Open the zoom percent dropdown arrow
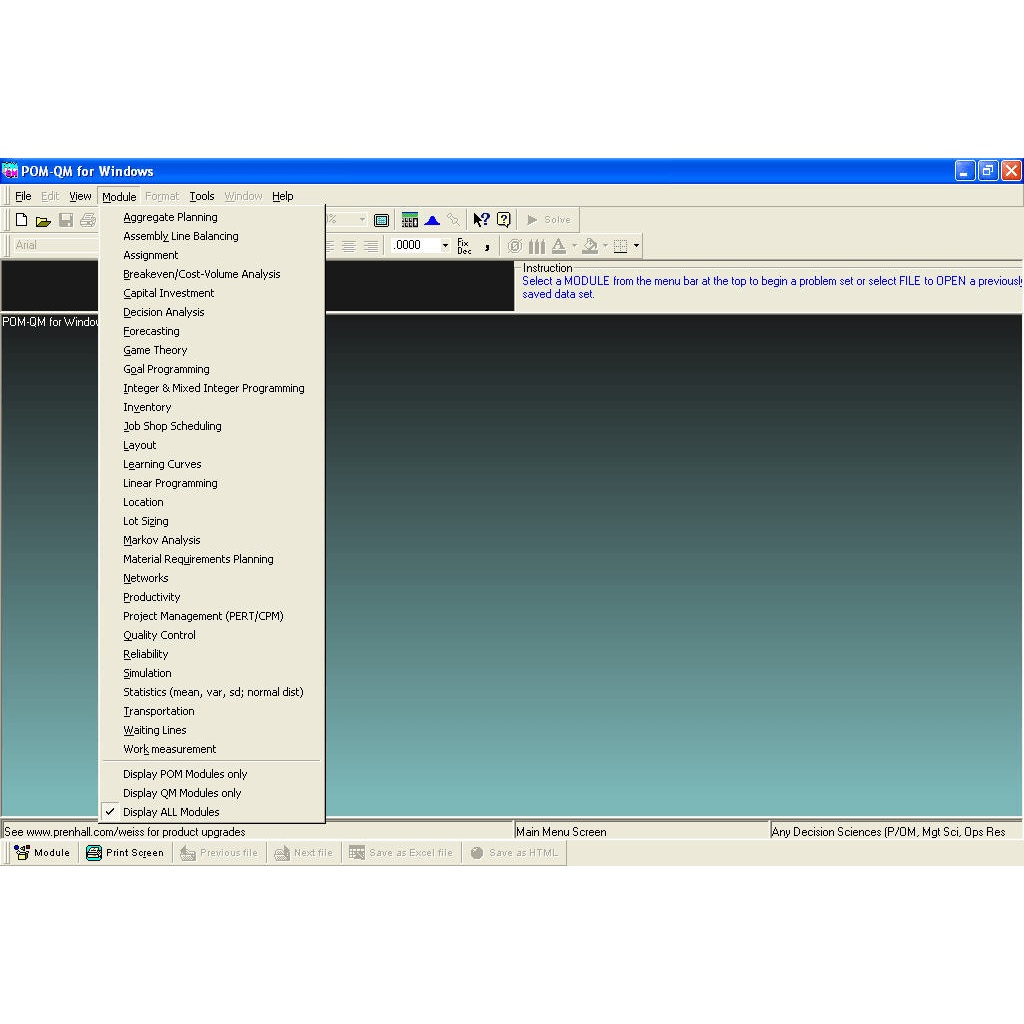The width and height of the screenshot is (1024, 1024). pyautogui.click(x=362, y=220)
